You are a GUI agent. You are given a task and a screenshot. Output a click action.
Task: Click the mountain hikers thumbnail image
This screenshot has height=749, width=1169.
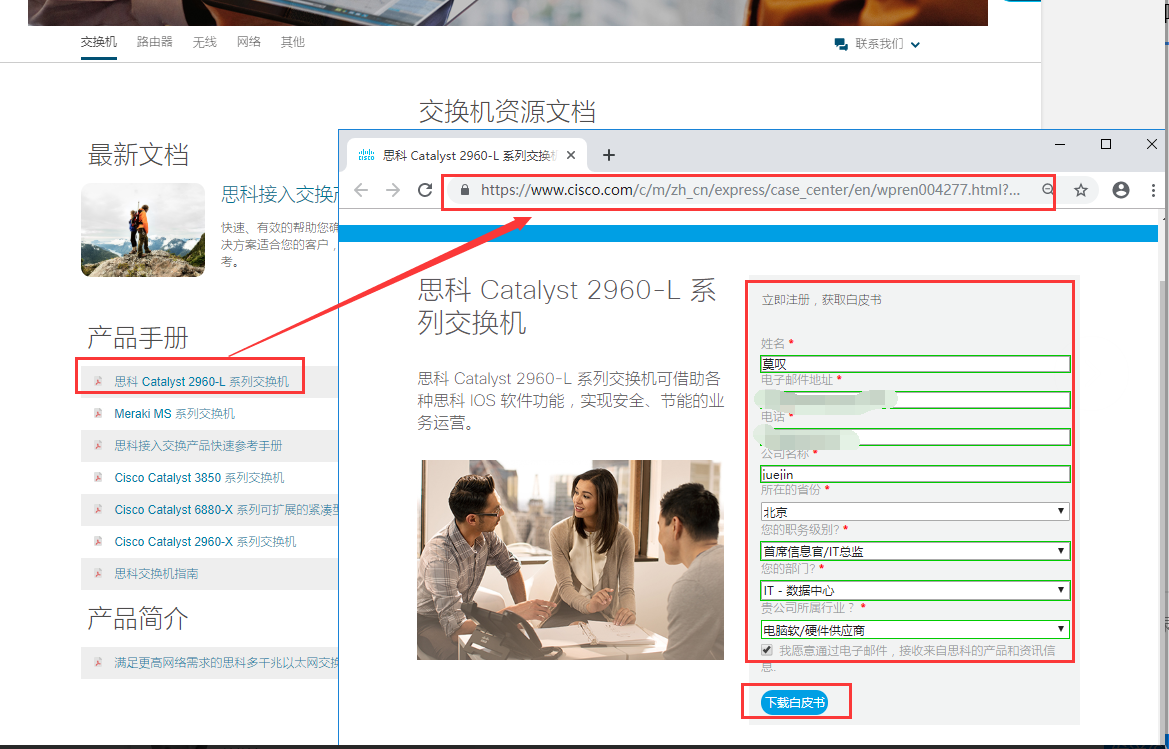coord(142,230)
